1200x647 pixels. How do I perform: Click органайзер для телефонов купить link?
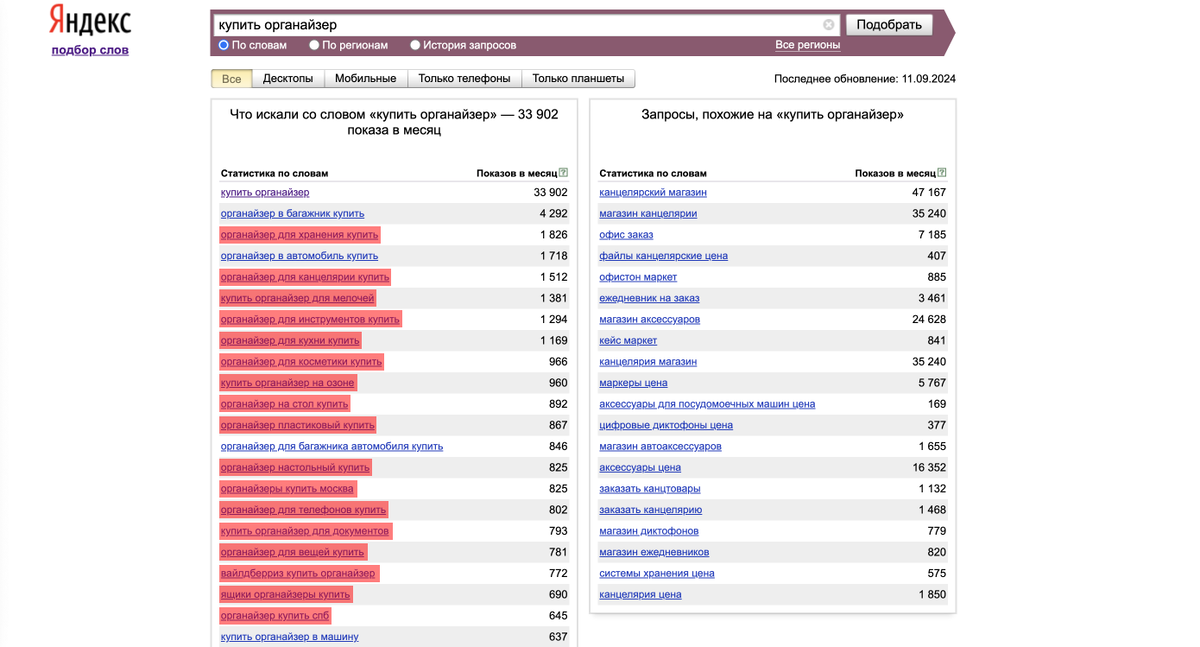[303, 510]
